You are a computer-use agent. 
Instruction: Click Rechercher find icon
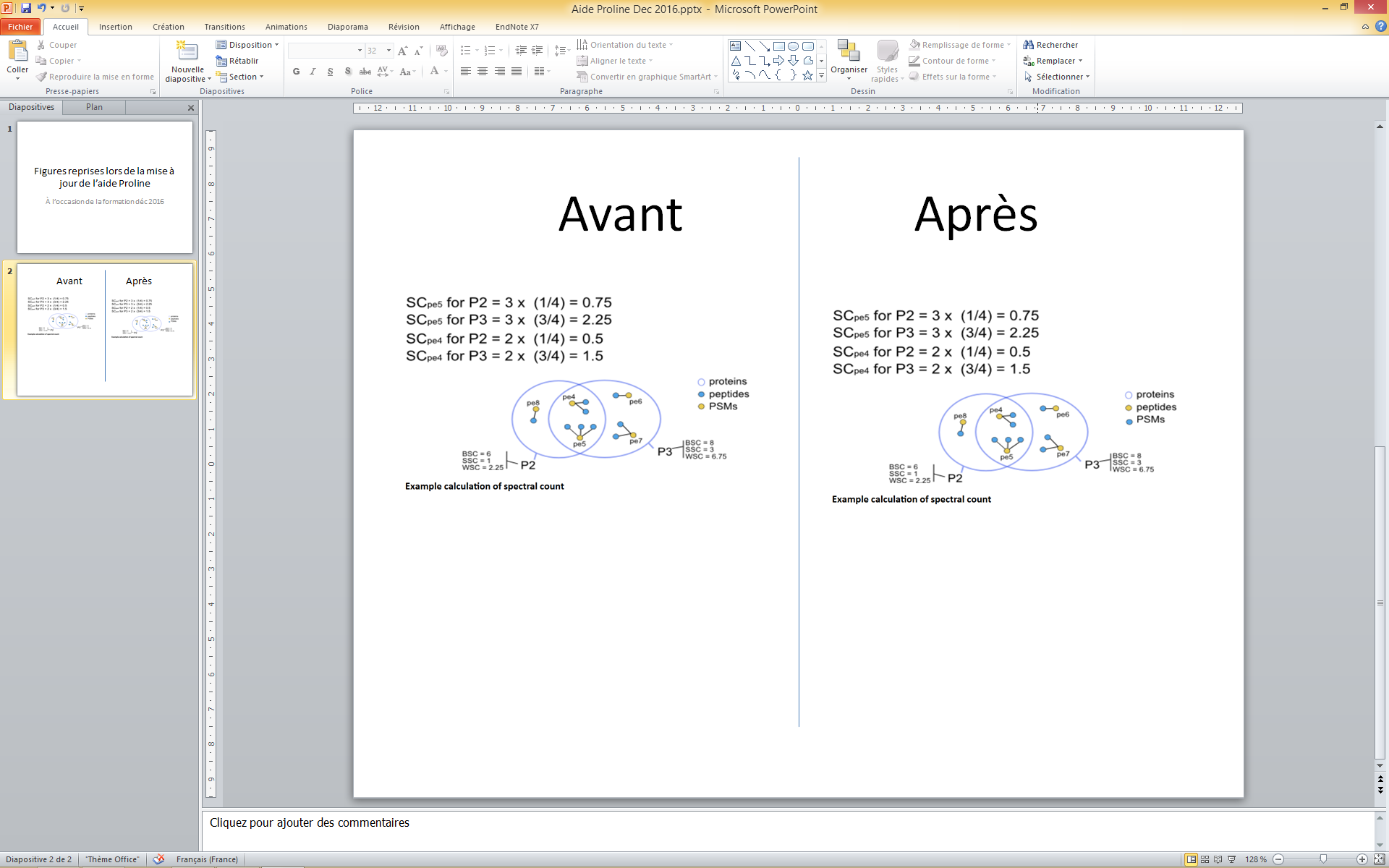pyautogui.click(x=1028, y=45)
